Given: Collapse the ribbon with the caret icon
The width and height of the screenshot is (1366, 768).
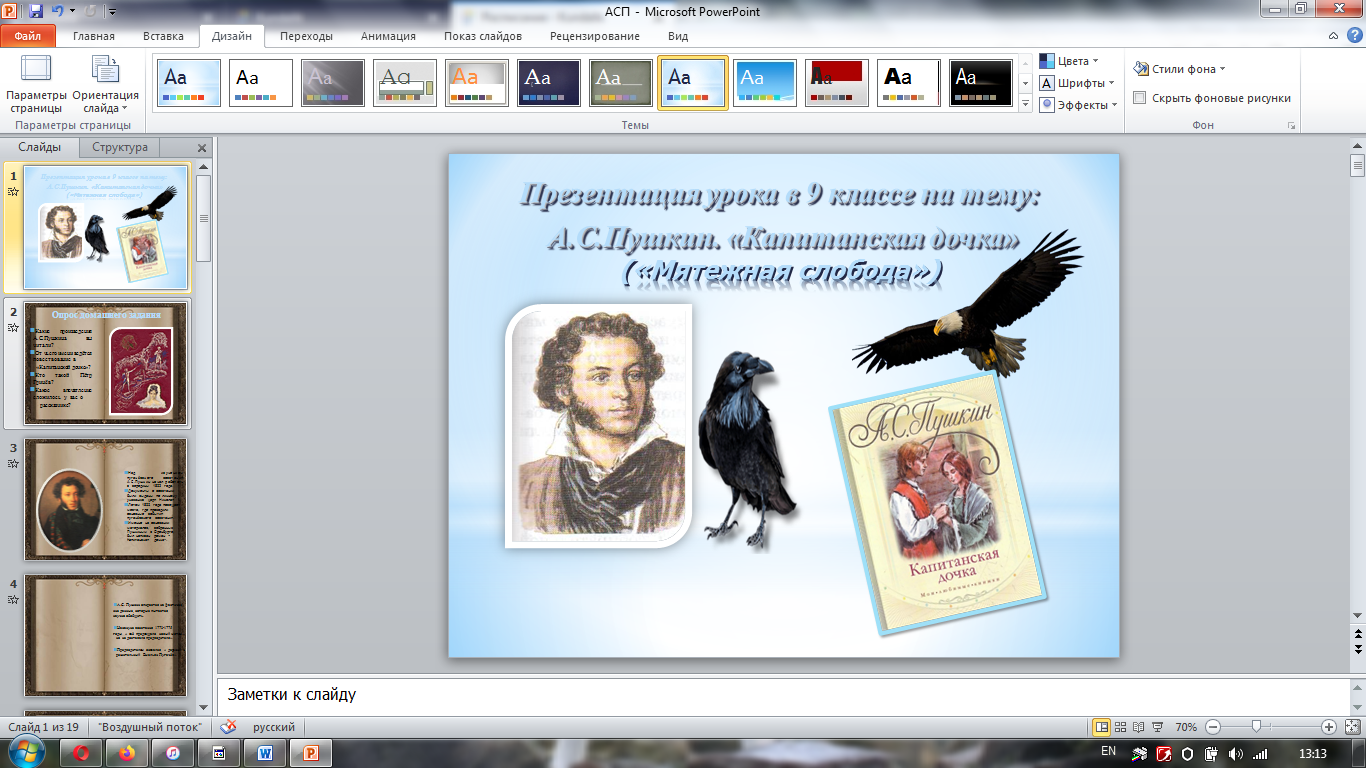Looking at the screenshot, I should (x=1334, y=36).
